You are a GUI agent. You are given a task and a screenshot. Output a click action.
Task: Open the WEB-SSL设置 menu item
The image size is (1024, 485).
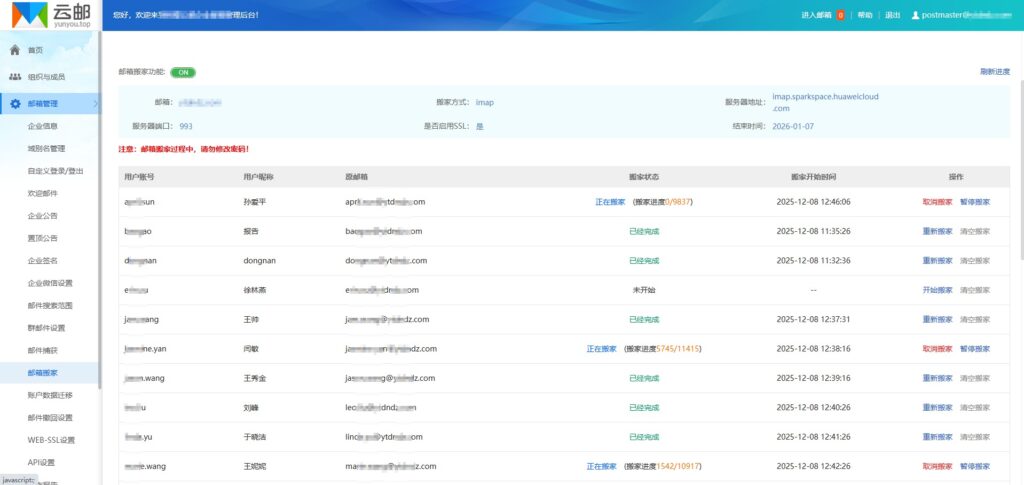51,440
